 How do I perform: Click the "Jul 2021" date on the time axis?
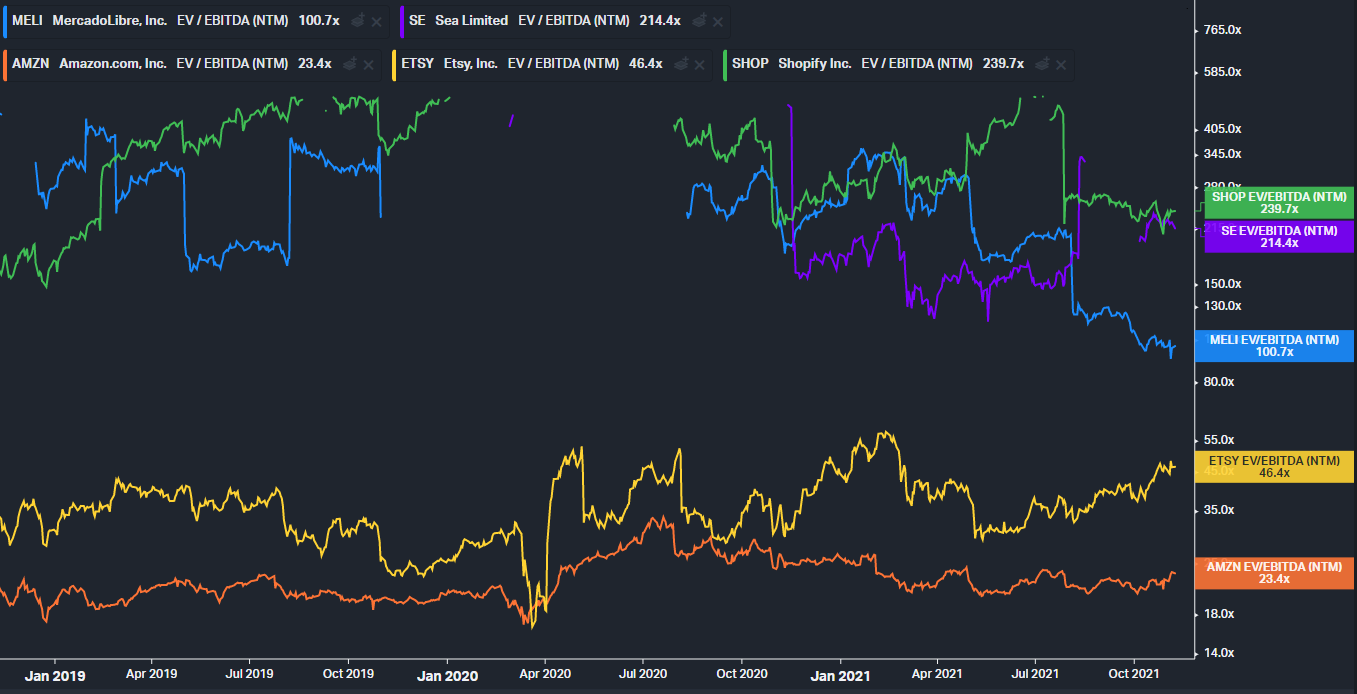pyautogui.click(x=1034, y=674)
